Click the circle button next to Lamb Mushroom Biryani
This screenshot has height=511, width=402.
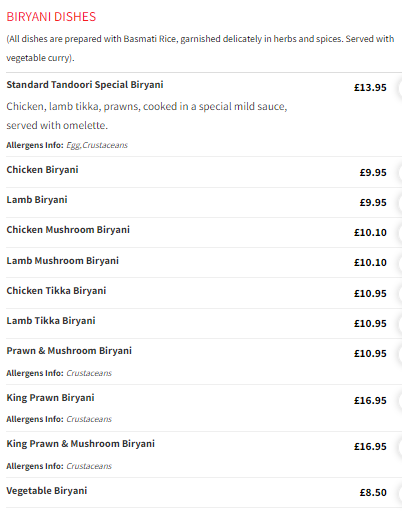[400, 263]
